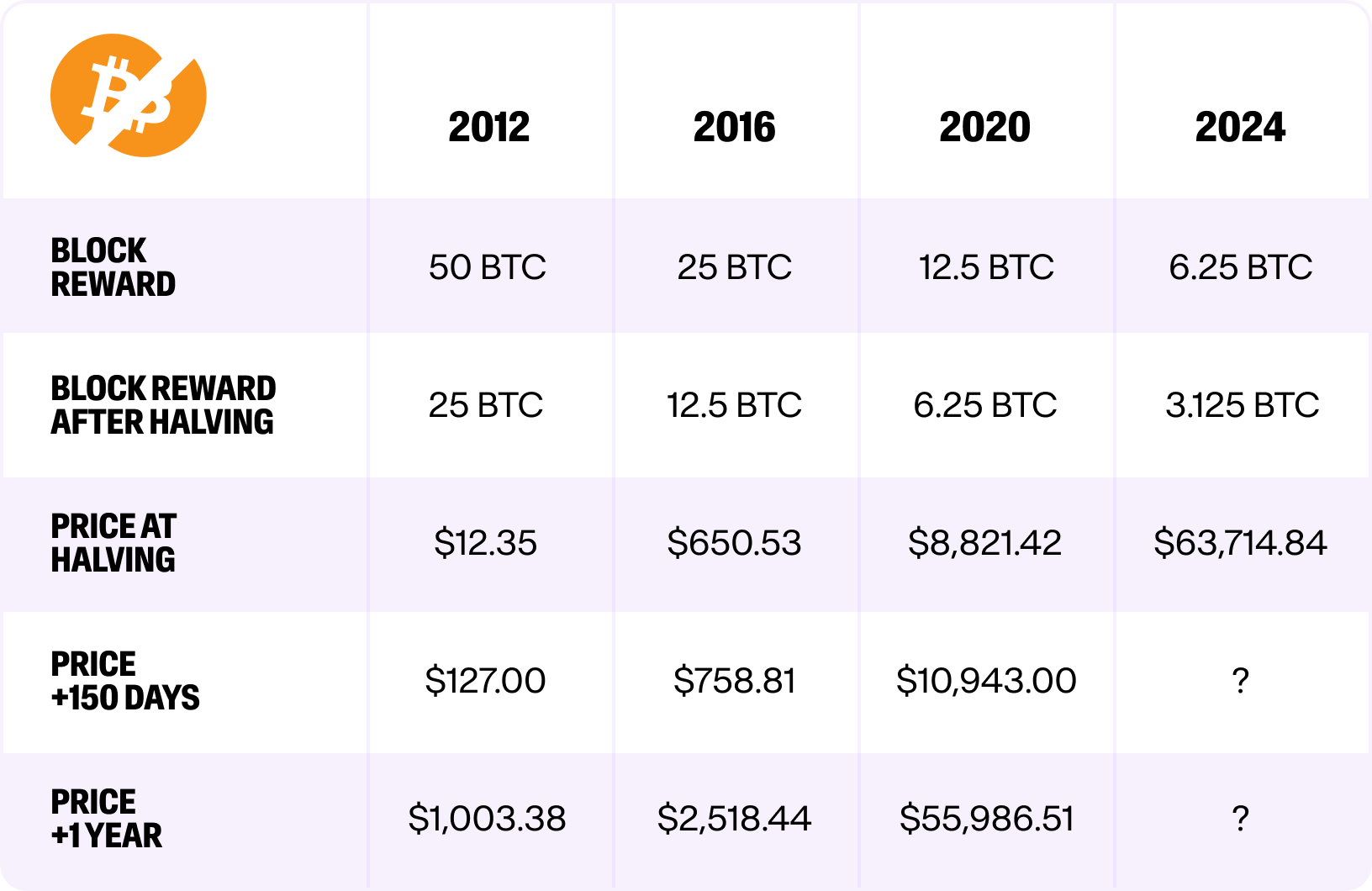Select the 2024 column header

tap(1241, 128)
